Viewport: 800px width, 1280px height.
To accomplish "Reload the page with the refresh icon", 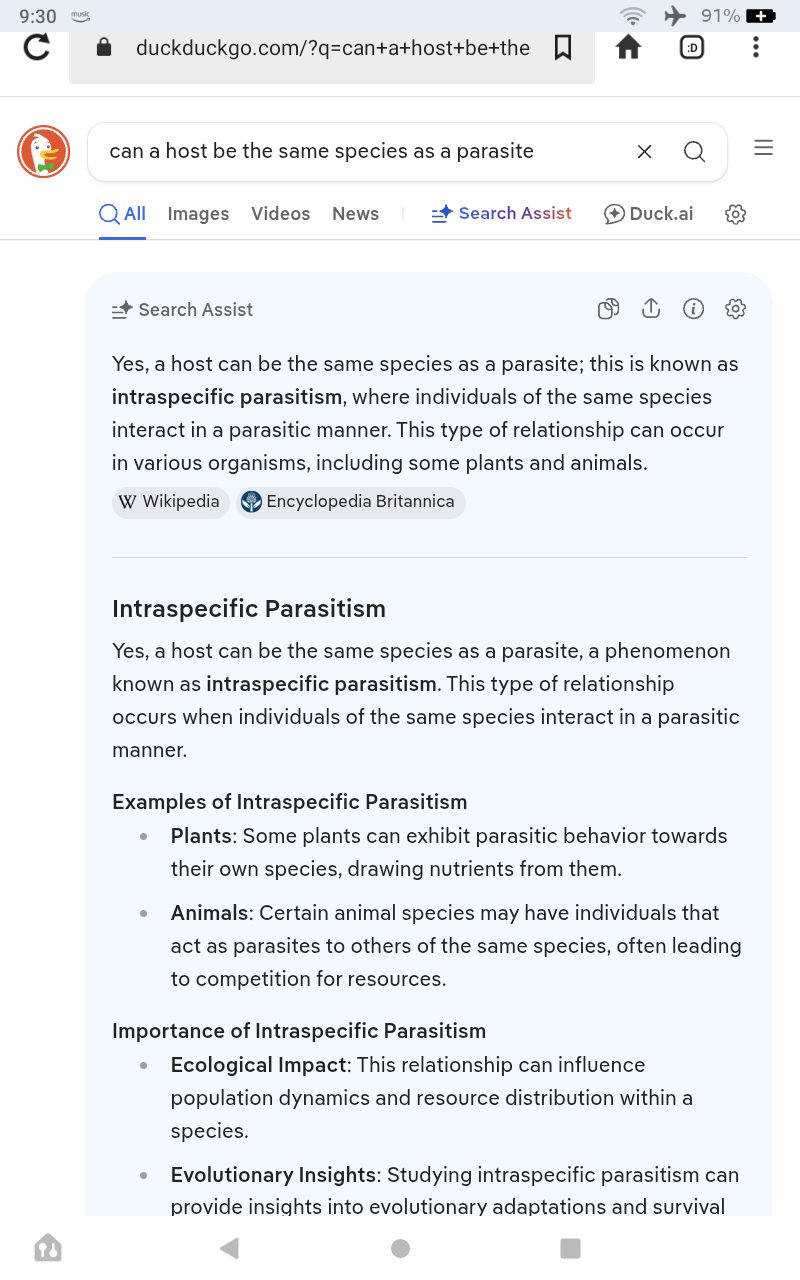I will click(36, 47).
